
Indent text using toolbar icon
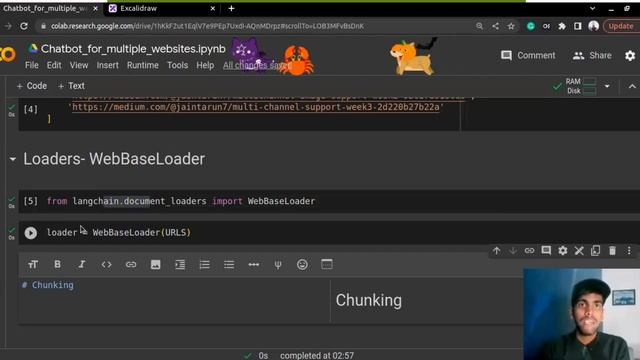[180, 264]
